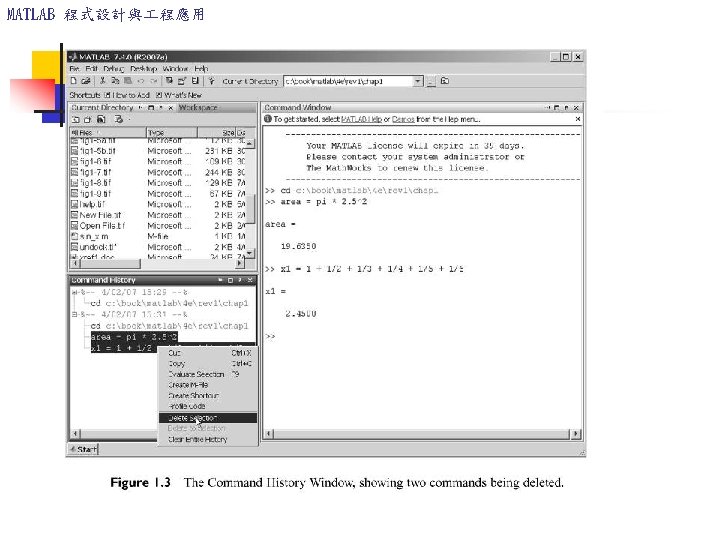Screen dimensions: 720x540
Task: Expand the 4/02/07 15:29 history session node
Action: [x=74, y=292]
